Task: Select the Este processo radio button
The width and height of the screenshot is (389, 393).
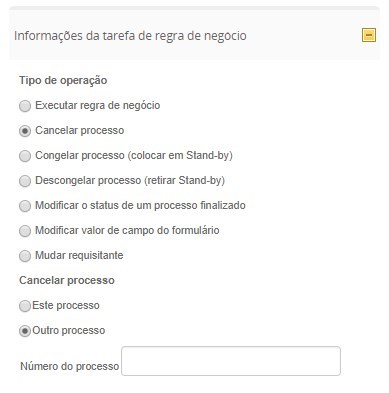Action: pos(25,306)
